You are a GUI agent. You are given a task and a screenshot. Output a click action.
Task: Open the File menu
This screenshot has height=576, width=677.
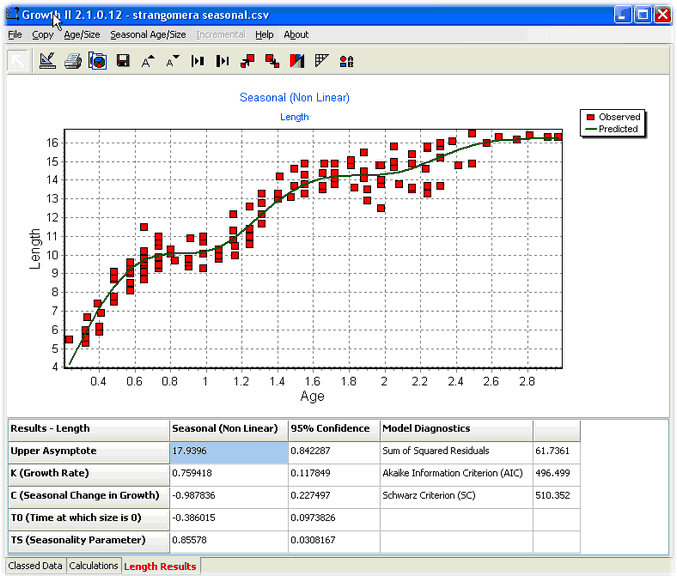coord(15,35)
